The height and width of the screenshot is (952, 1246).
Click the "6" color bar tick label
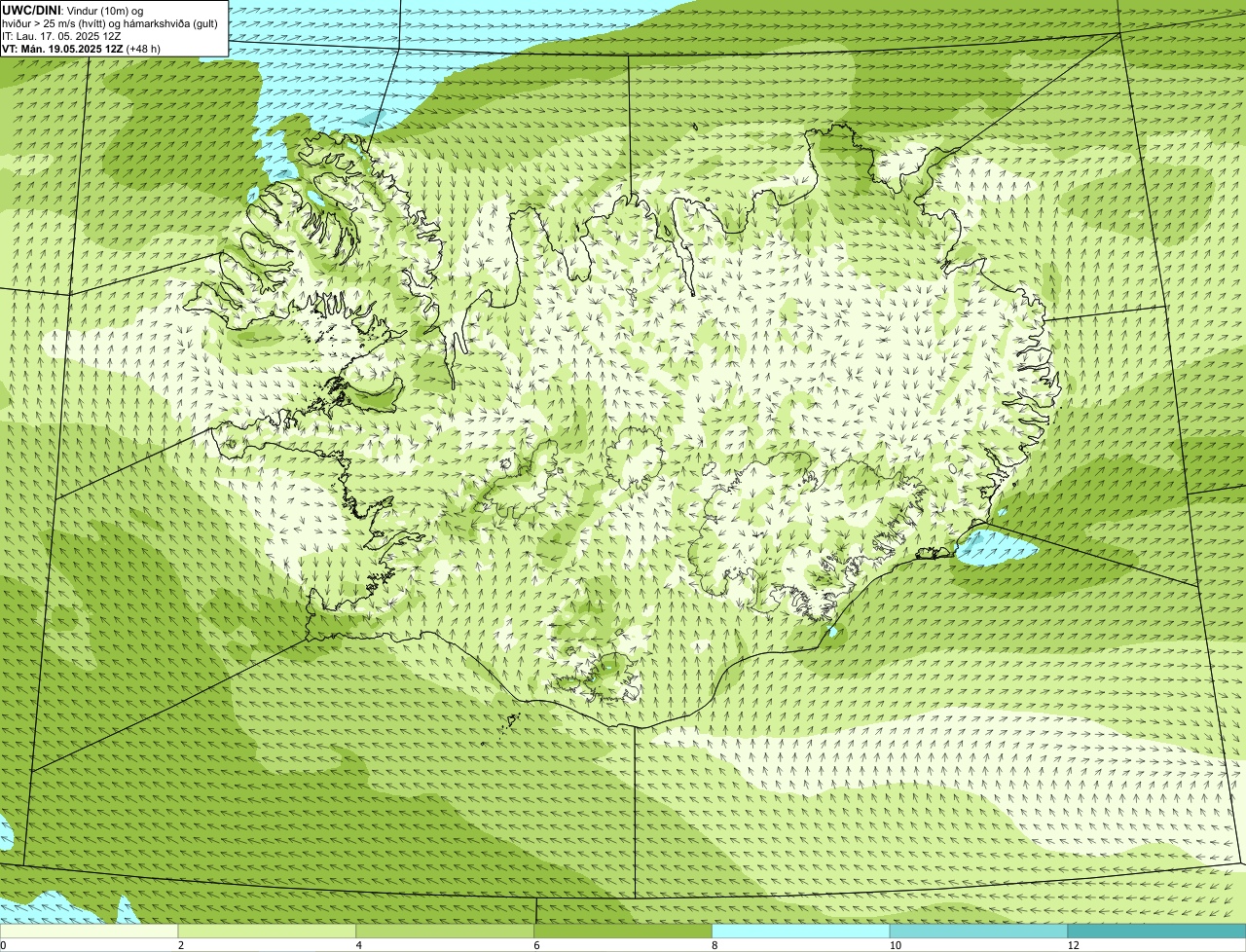coord(536,945)
